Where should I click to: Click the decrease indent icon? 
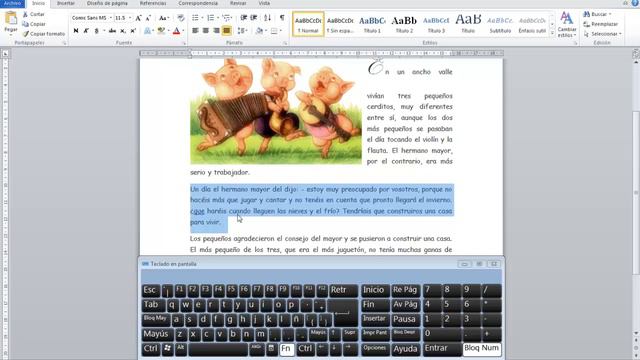244,18
